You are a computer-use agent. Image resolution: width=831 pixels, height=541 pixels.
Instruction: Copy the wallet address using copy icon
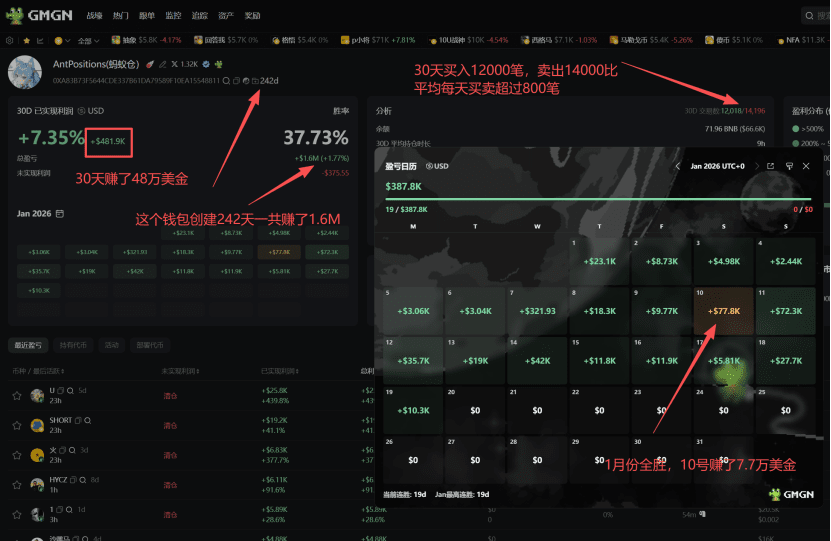pyautogui.click(x=236, y=81)
